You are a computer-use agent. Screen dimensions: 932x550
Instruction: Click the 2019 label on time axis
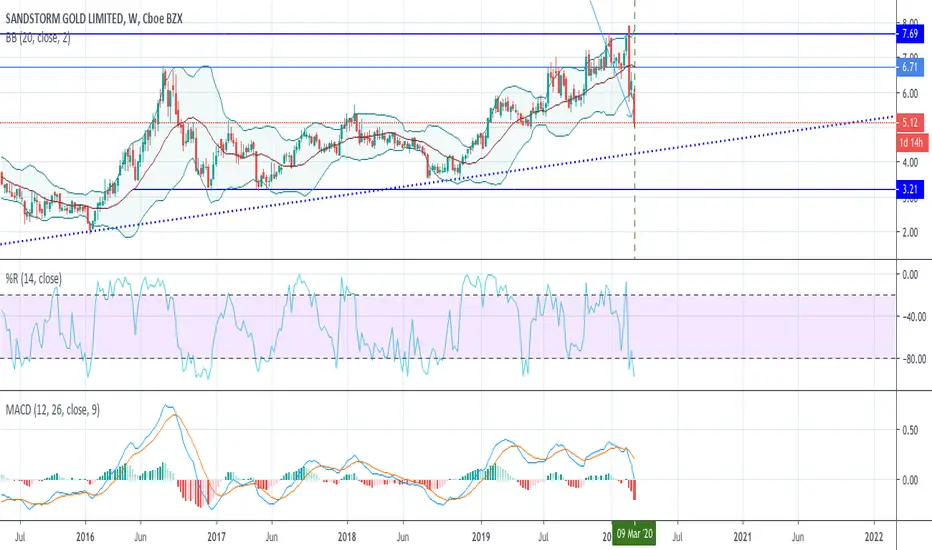coord(481,537)
